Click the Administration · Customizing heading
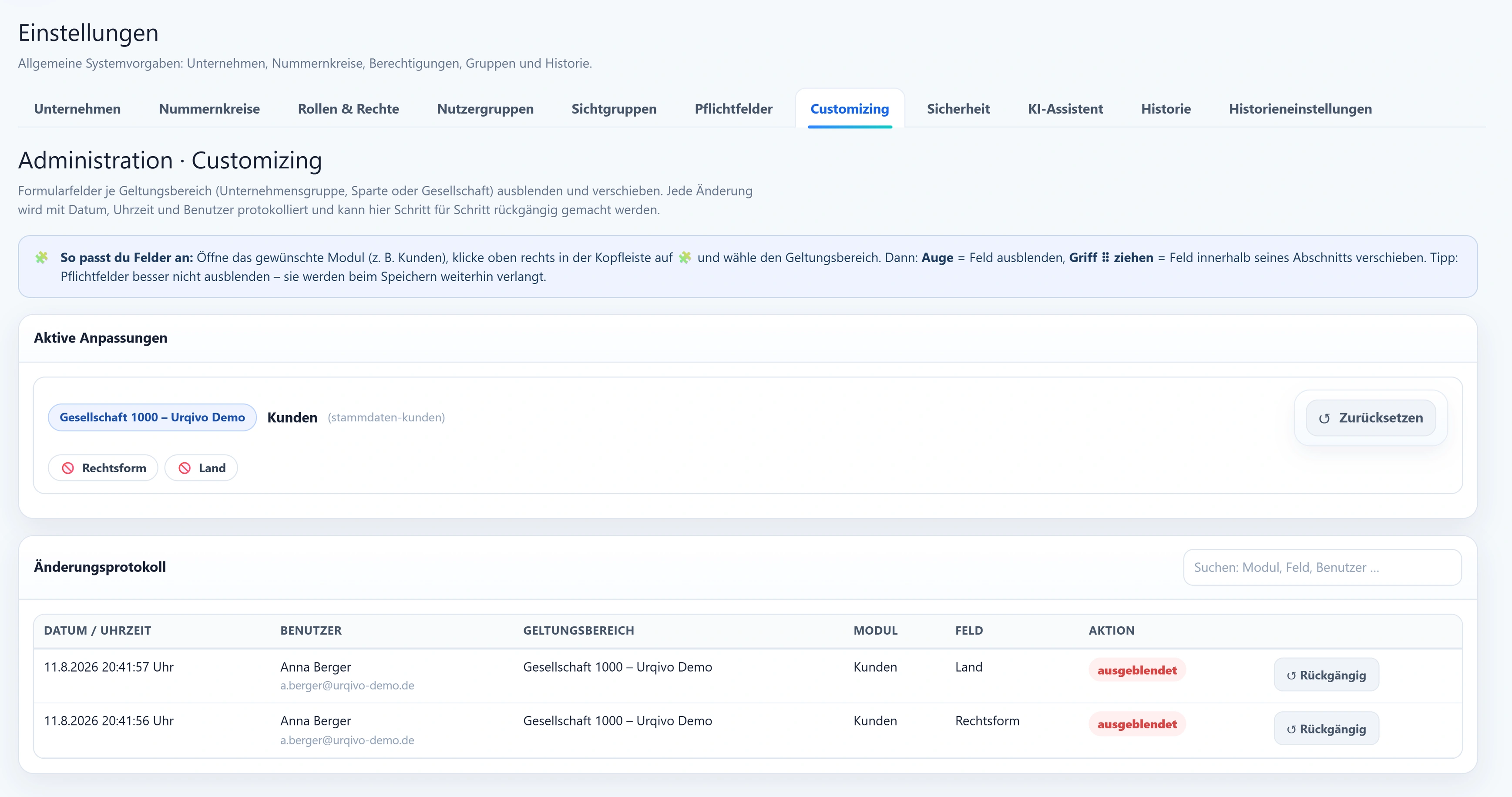This screenshot has height=797, width=1512. pyautogui.click(x=170, y=160)
